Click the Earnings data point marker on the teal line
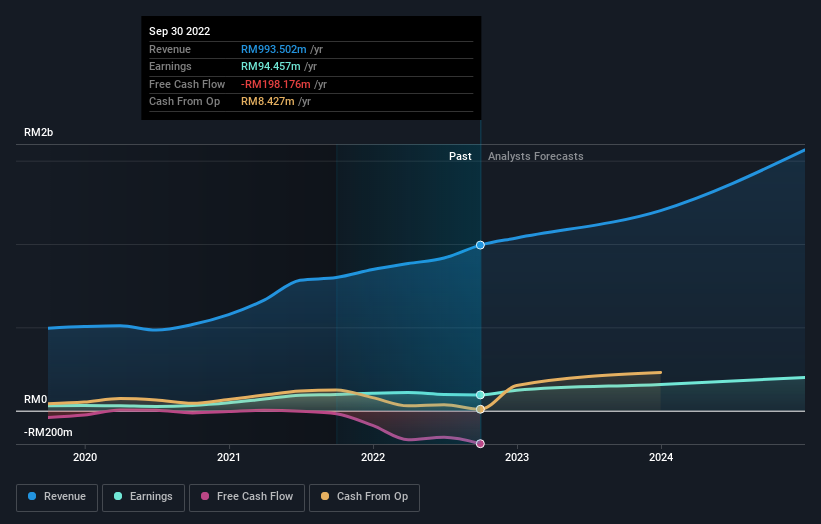 coord(480,395)
